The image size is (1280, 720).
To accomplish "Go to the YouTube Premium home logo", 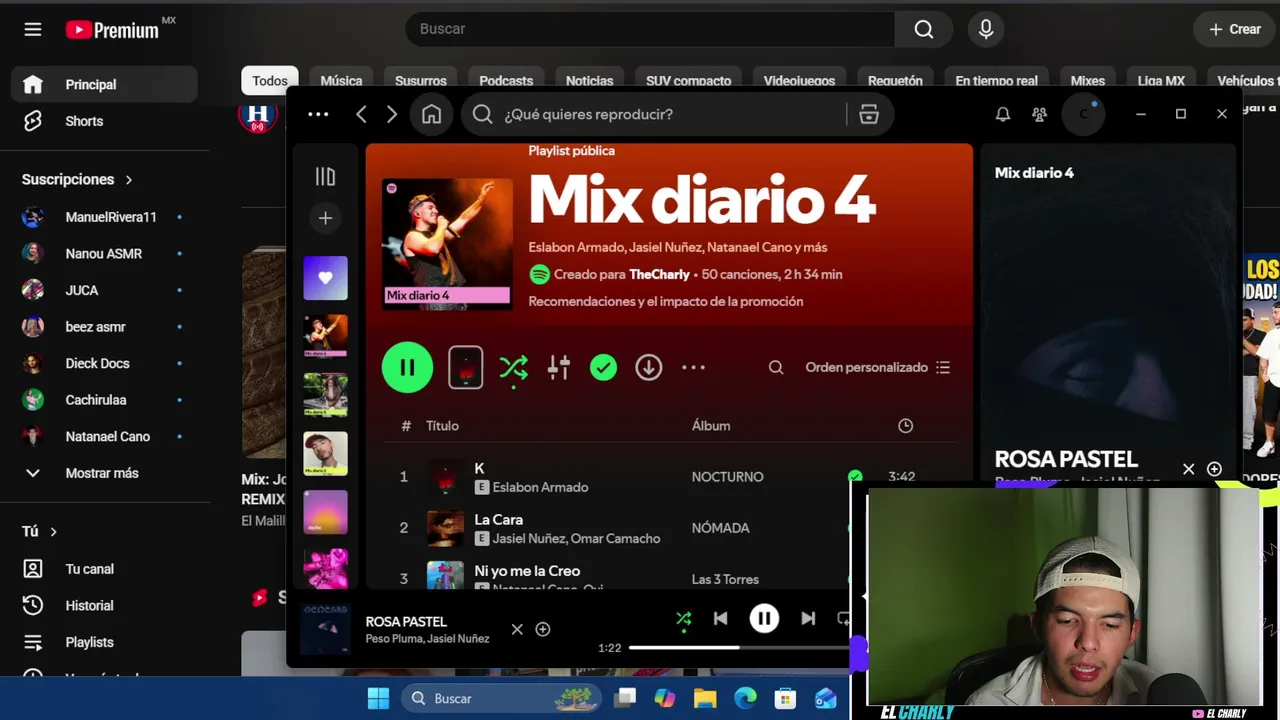I will 112,30.
